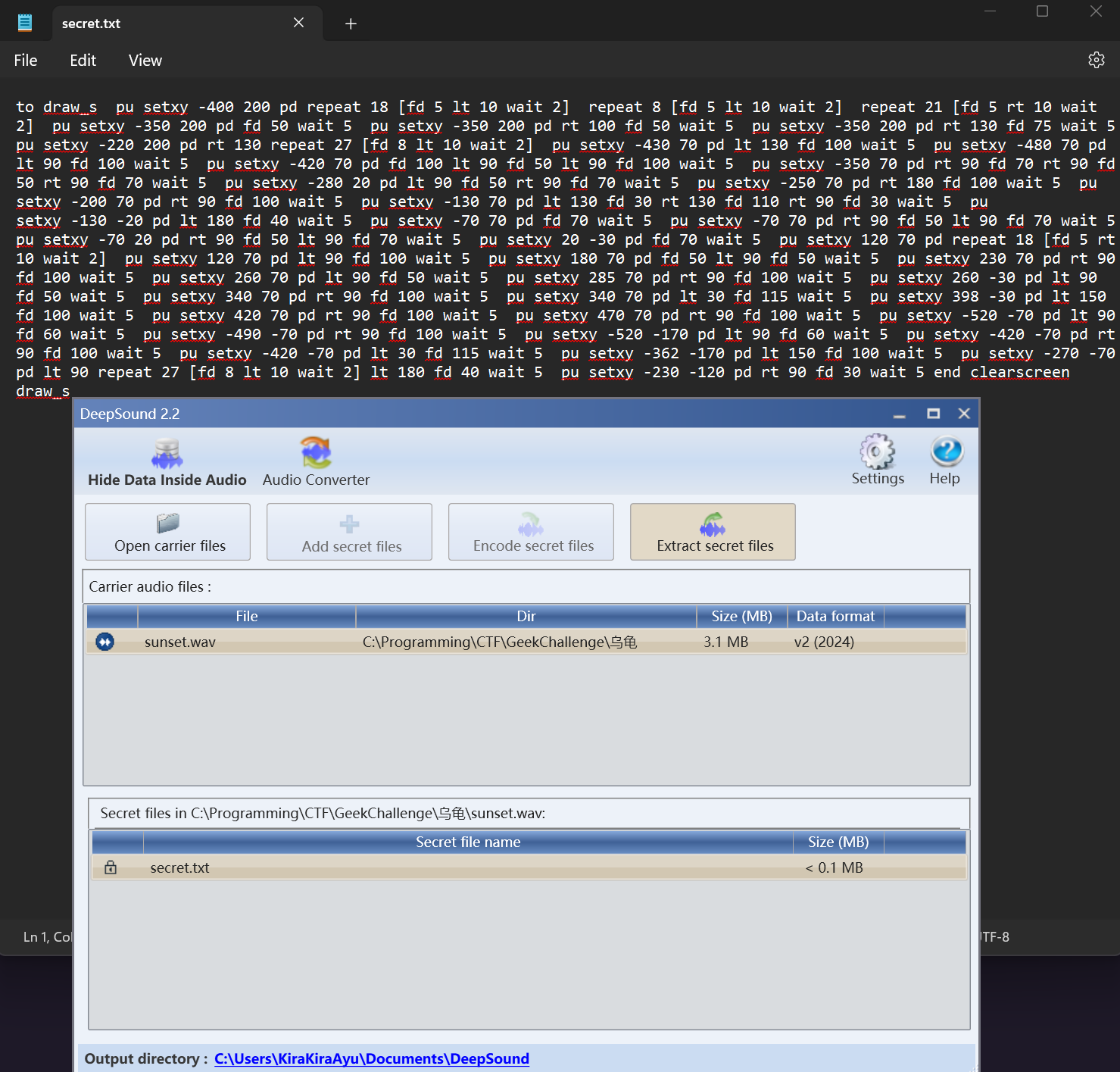The width and height of the screenshot is (1120, 1072).
Task: Close the secret.txt tab
Action: point(298,23)
